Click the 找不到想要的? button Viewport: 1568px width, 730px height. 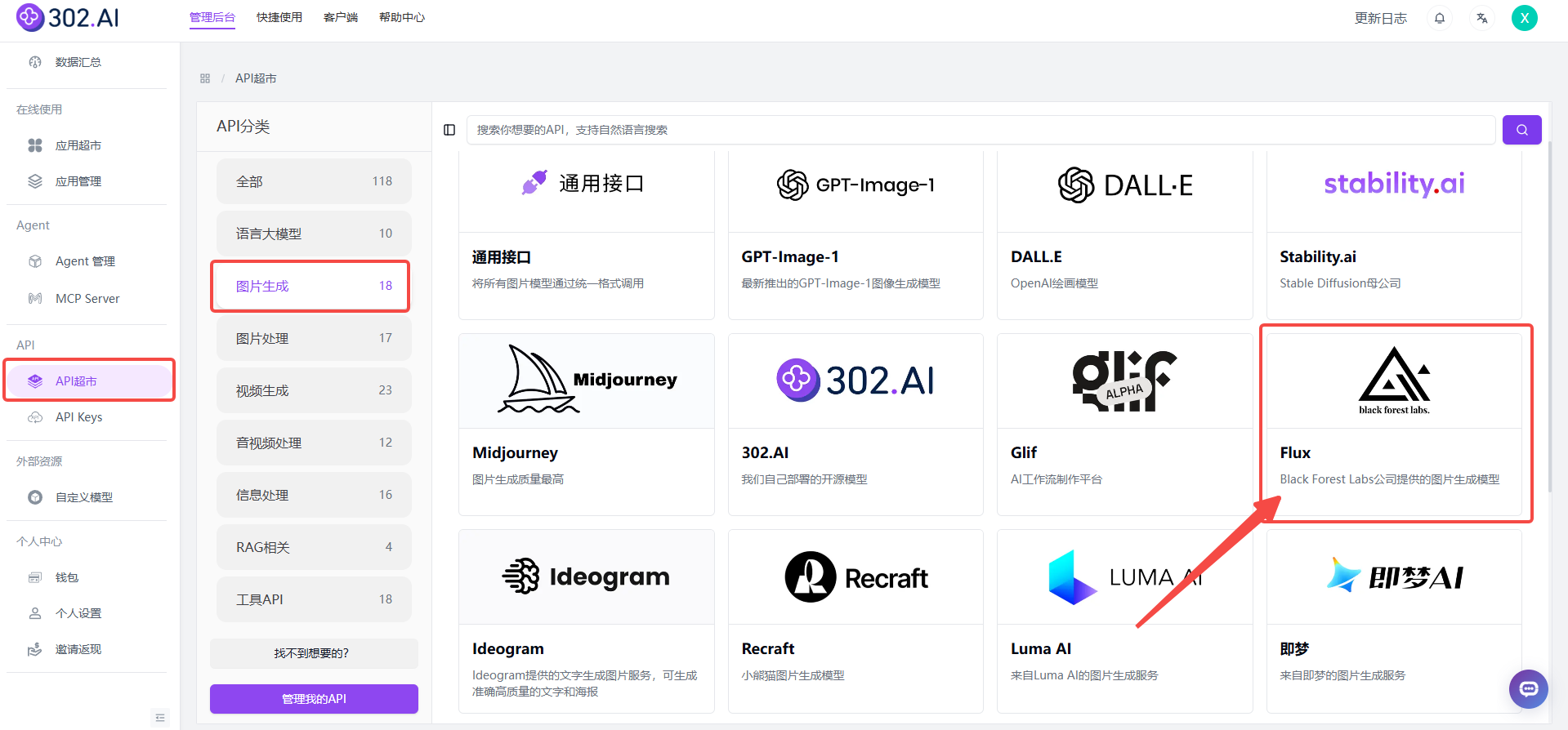[x=314, y=653]
